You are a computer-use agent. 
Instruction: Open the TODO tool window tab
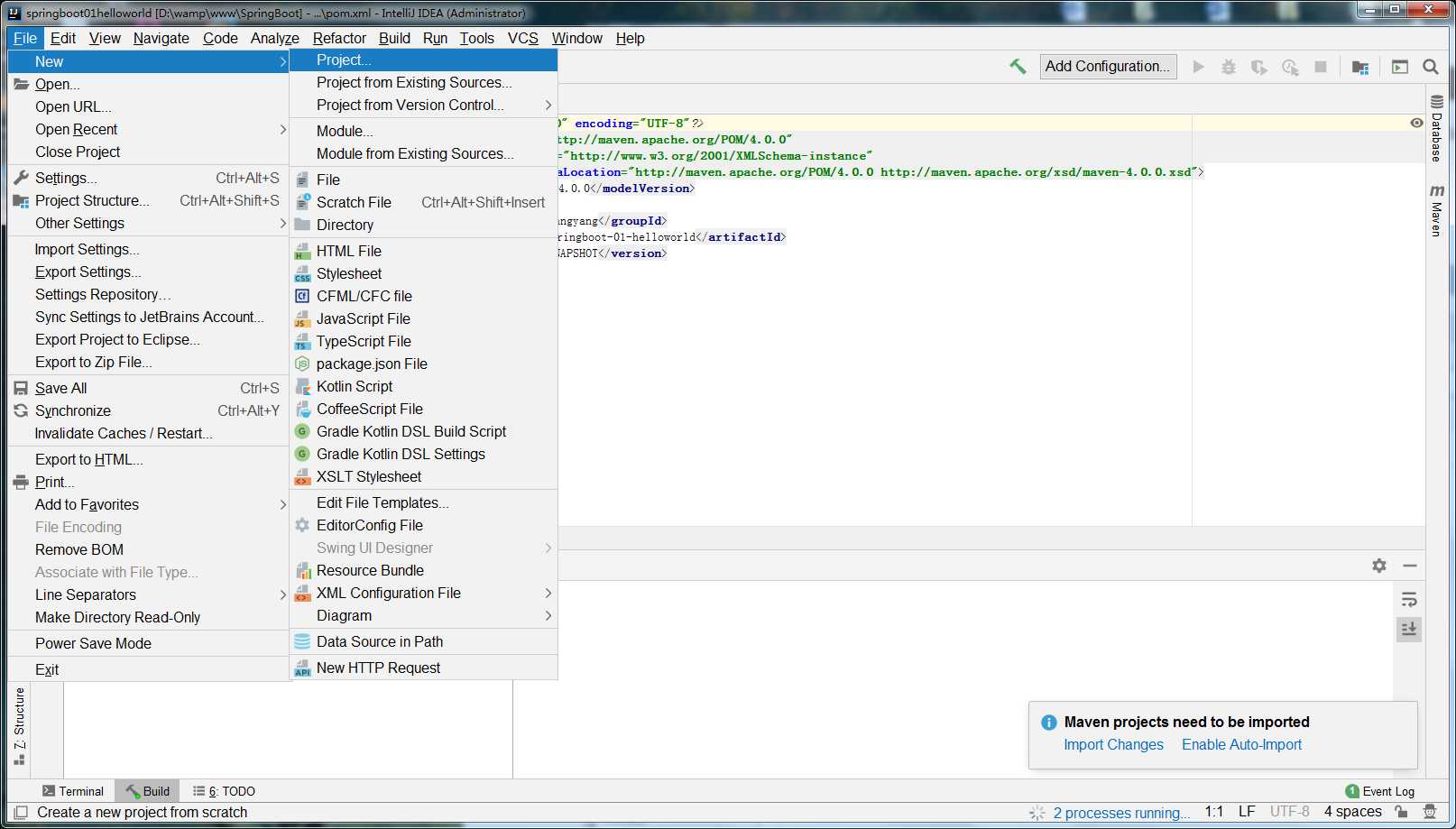224,791
